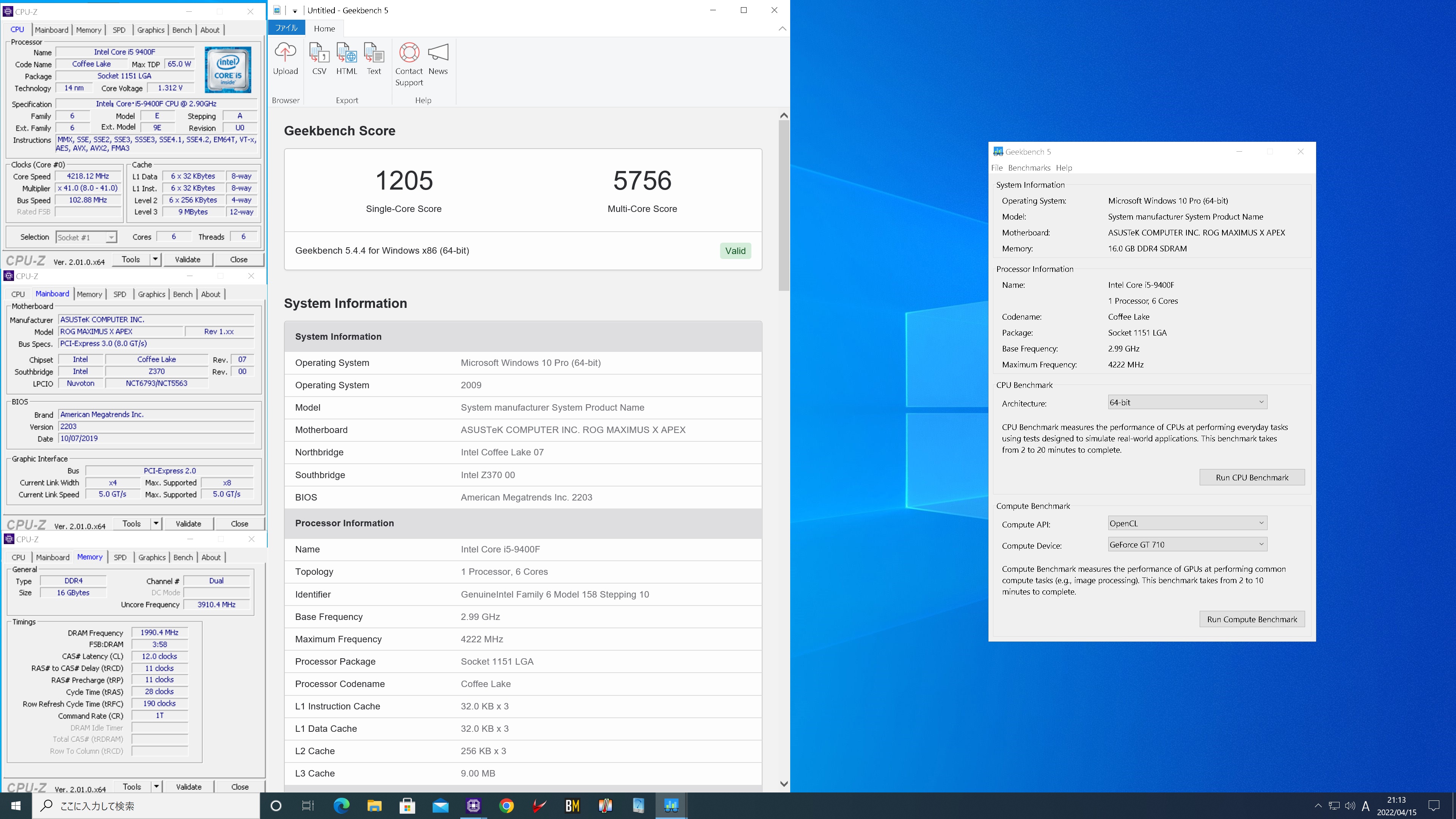The image size is (1456, 819).
Task: Click the taskbar search box
Action: (146, 805)
